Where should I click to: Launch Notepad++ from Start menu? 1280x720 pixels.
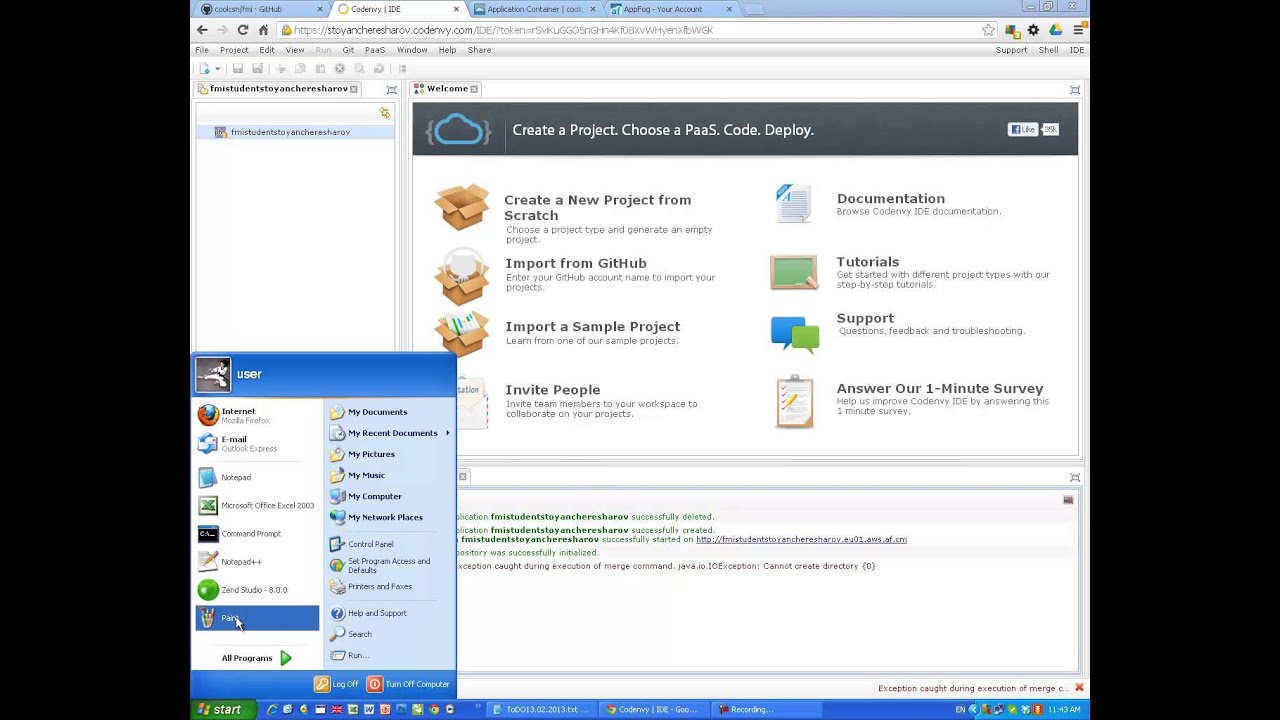pos(257,561)
